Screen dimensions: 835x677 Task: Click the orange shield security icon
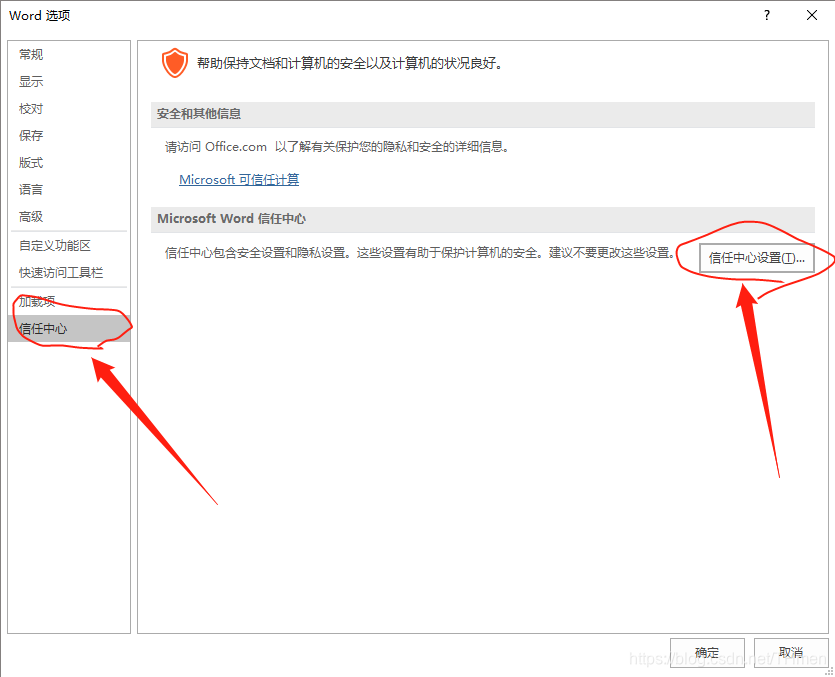click(x=175, y=63)
